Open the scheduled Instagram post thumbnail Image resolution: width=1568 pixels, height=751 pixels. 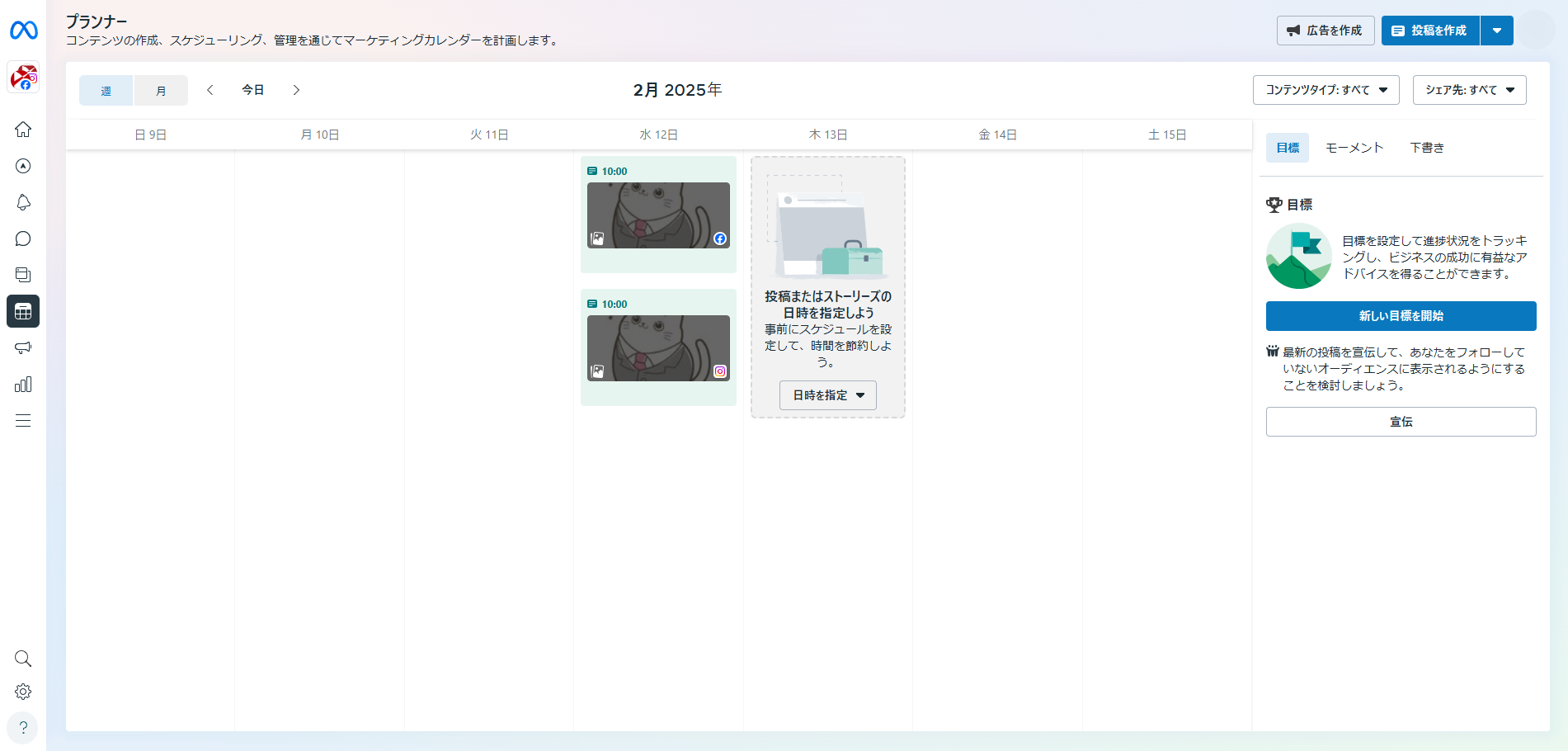pyautogui.click(x=658, y=348)
